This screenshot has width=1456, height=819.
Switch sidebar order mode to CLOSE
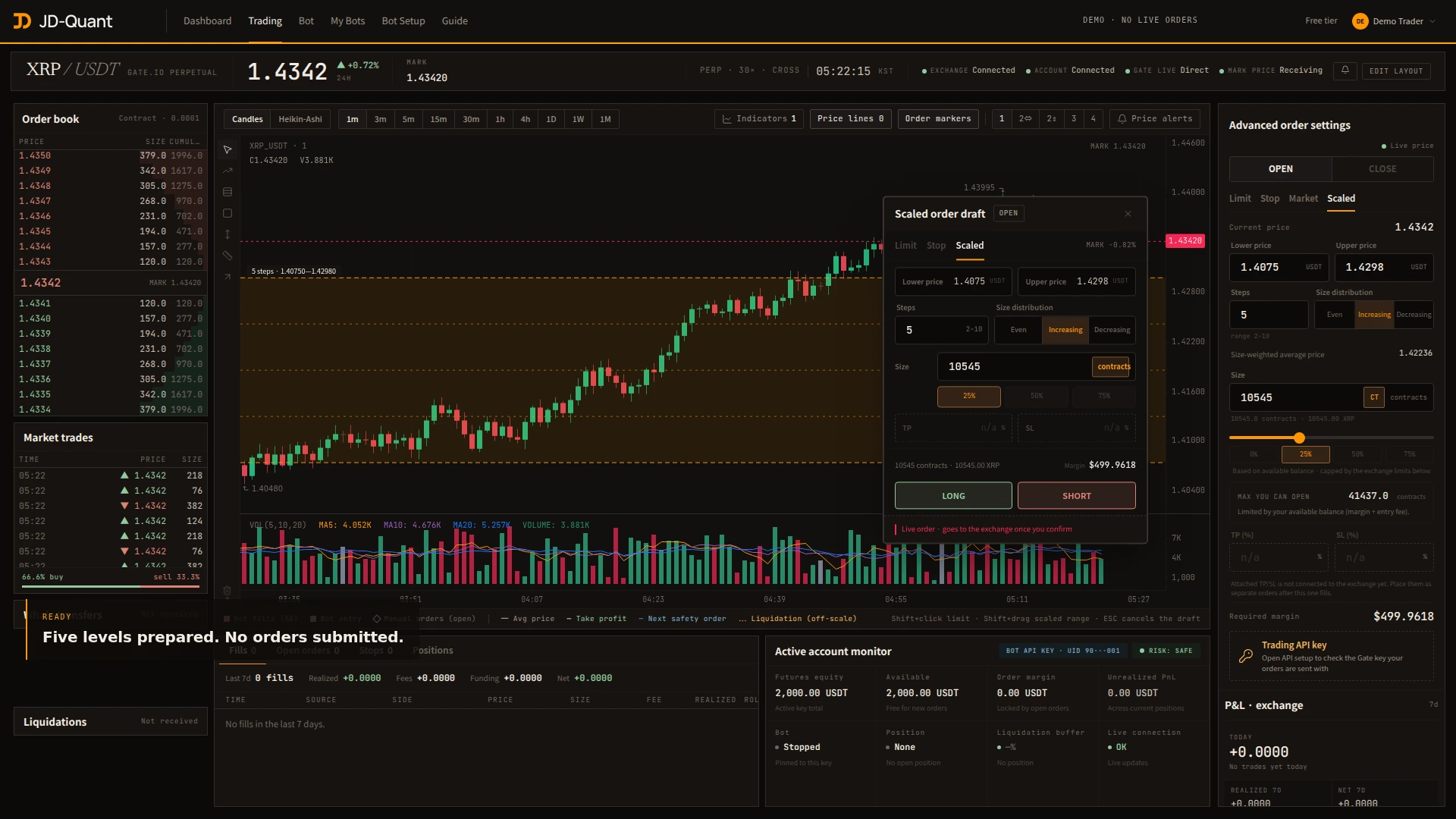[x=1382, y=169]
